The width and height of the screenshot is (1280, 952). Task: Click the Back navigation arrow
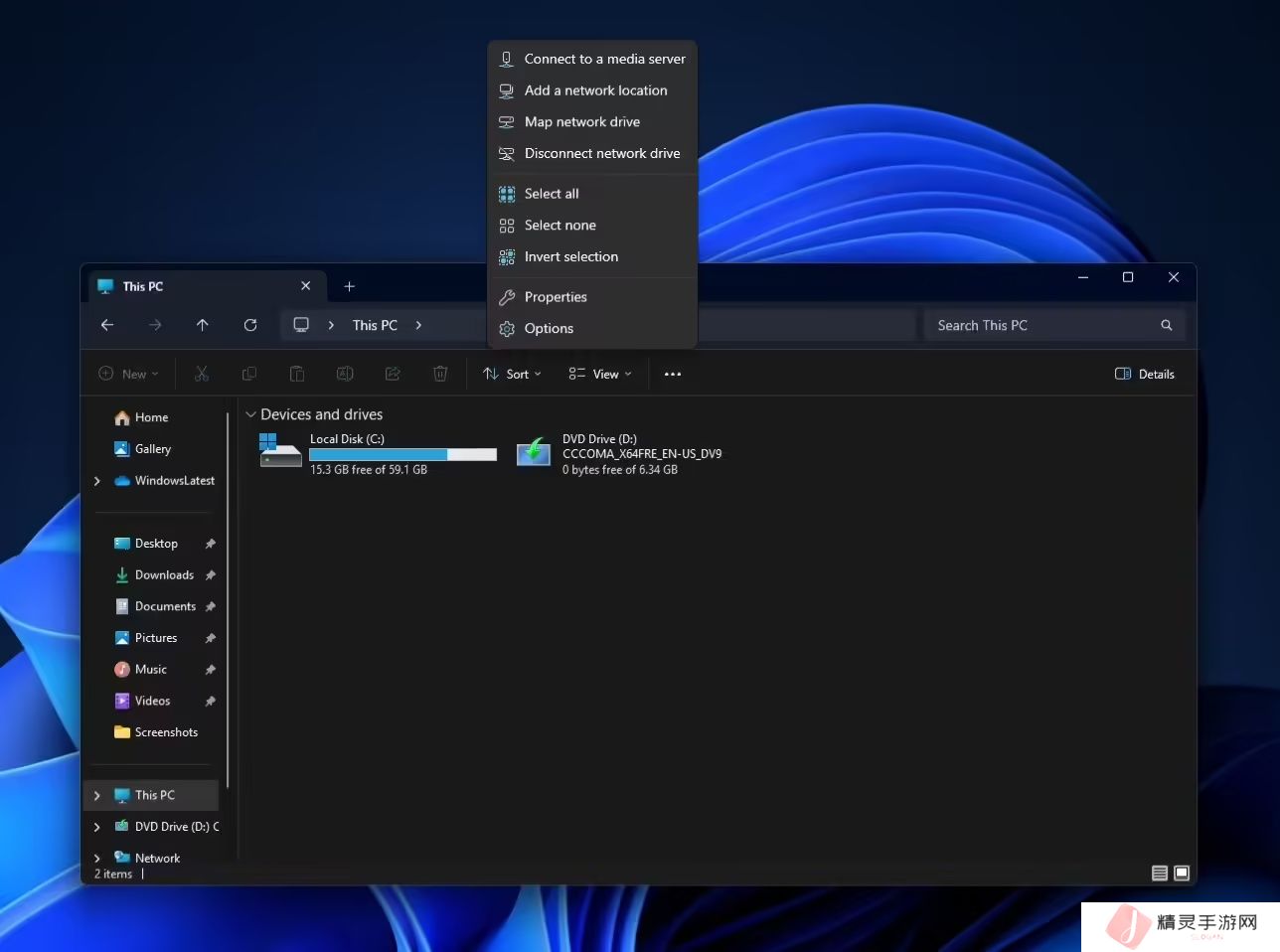pos(107,325)
